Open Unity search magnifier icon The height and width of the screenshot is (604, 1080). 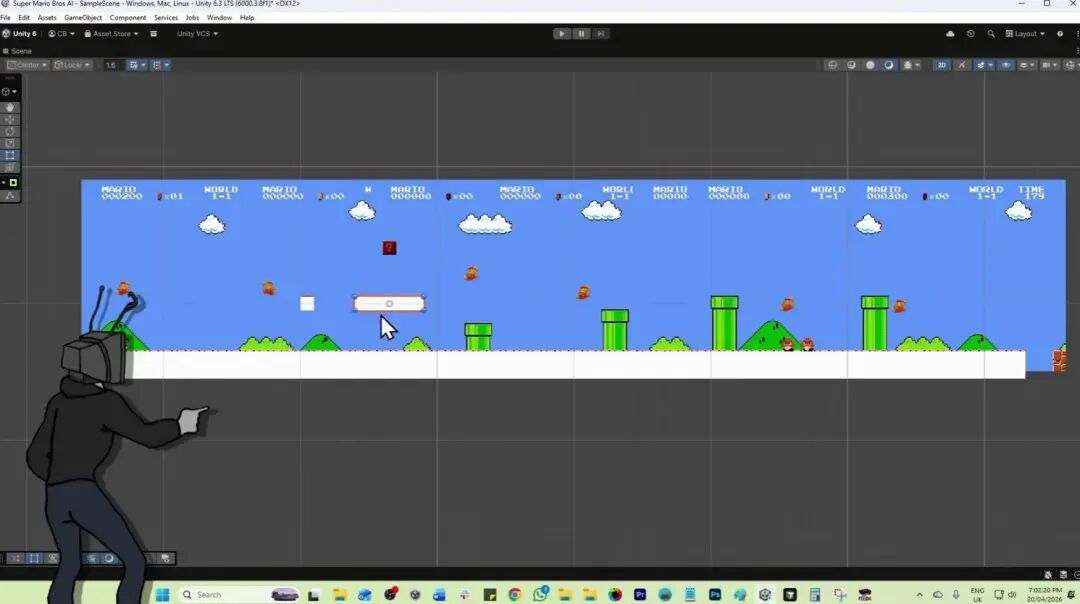[x=990, y=34]
